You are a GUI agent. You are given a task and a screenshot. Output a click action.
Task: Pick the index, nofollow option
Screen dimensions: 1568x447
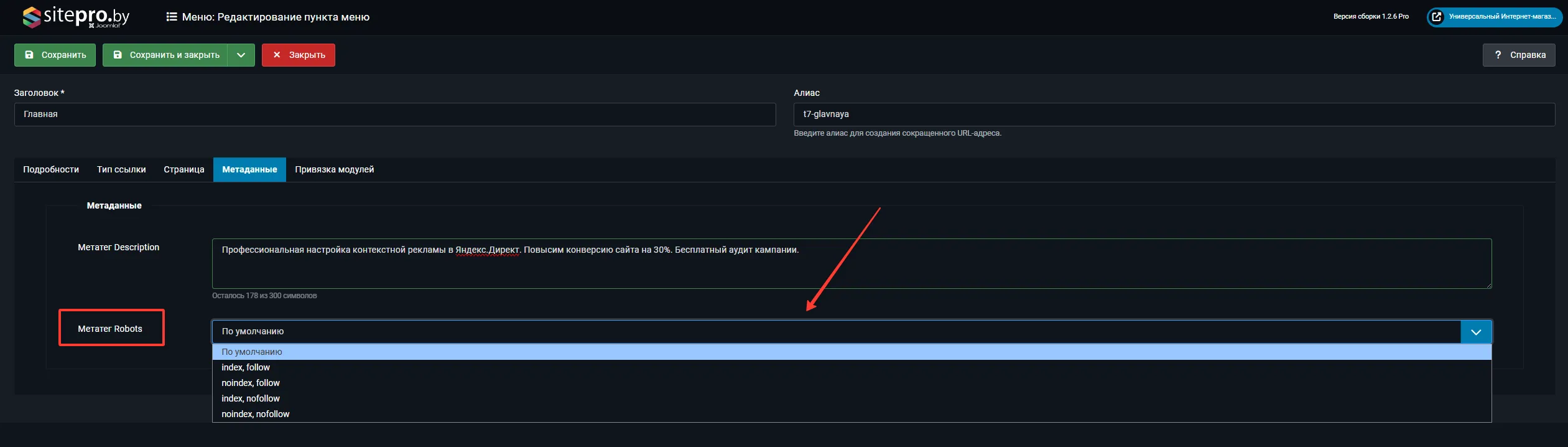click(x=251, y=398)
